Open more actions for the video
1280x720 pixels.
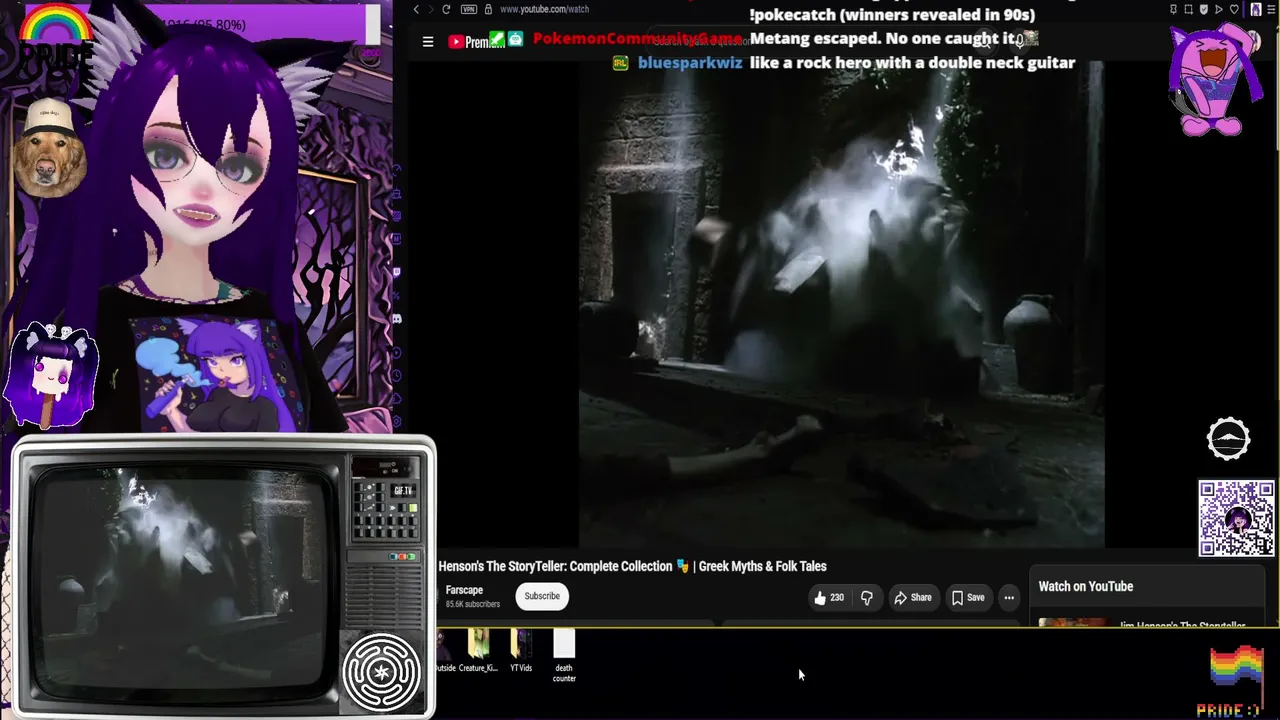pos(1009,598)
